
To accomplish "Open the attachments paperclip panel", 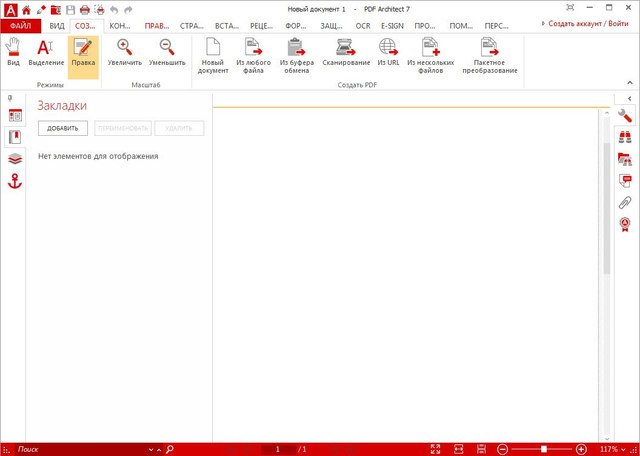I will (x=625, y=202).
